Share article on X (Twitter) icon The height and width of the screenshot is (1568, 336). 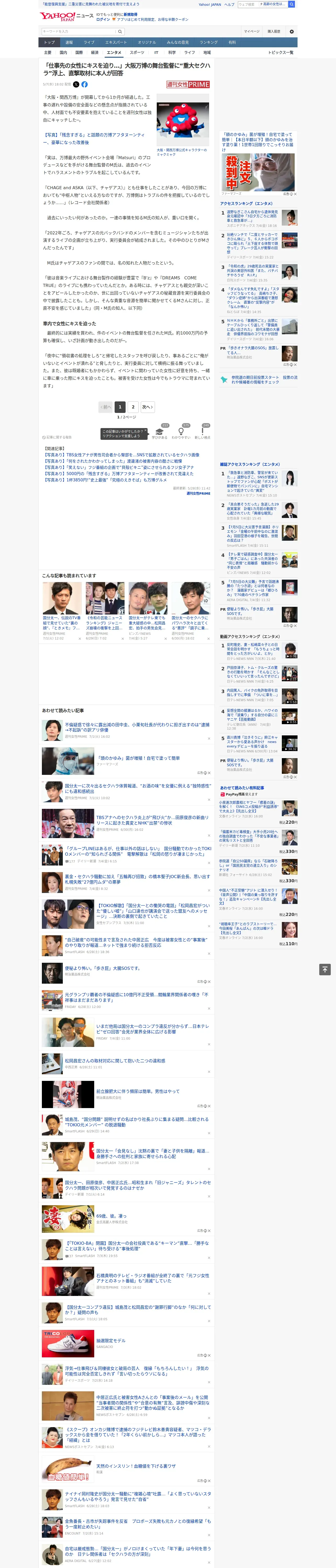[x=76, y=85]
